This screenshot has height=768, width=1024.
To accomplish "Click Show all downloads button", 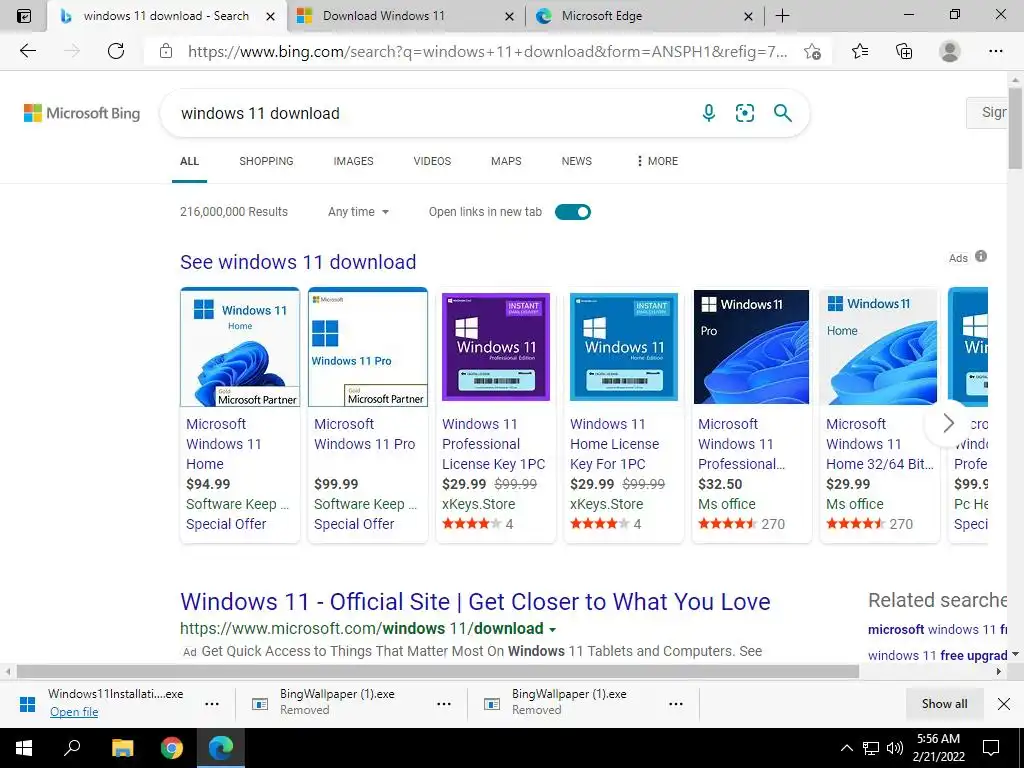I will [x=944, y=703].
